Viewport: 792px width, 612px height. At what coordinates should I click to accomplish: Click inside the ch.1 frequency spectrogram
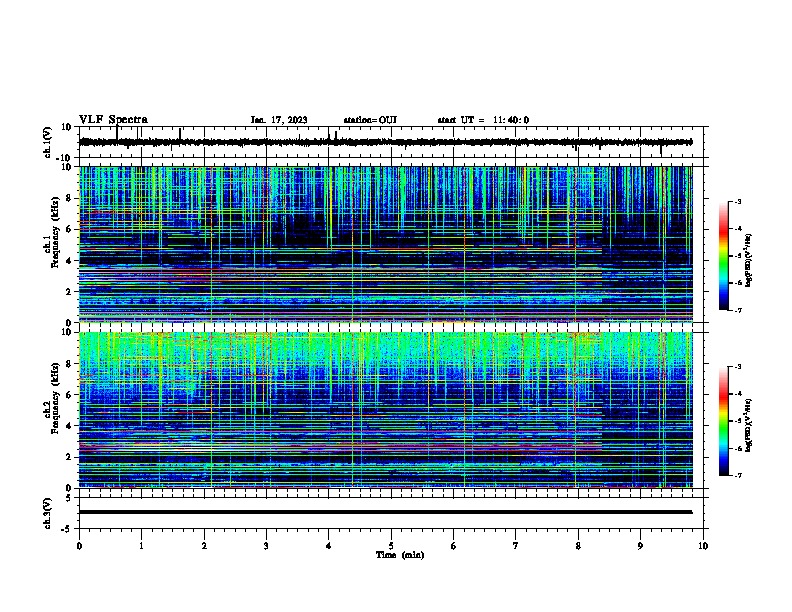(386, 244)
